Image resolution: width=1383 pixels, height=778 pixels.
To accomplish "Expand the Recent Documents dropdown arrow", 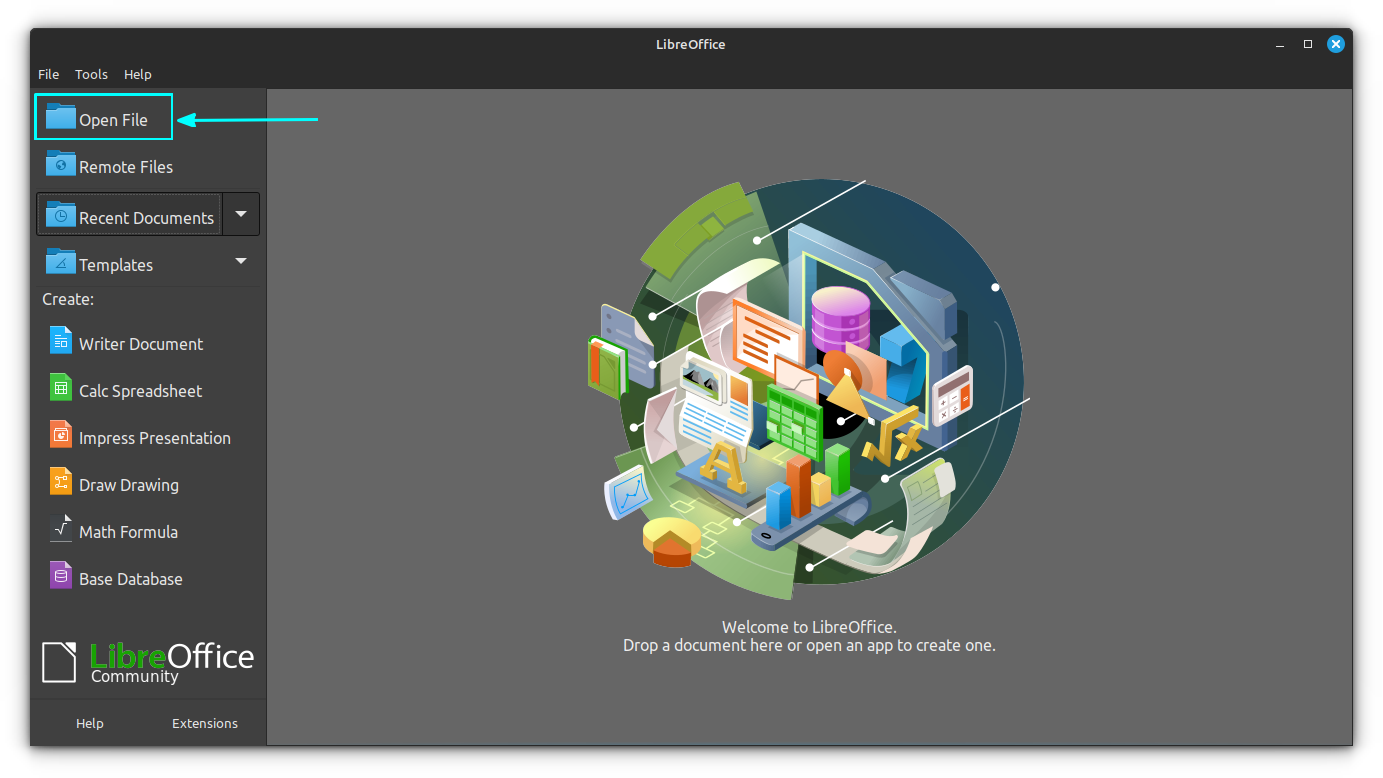I will click(241, 214).
